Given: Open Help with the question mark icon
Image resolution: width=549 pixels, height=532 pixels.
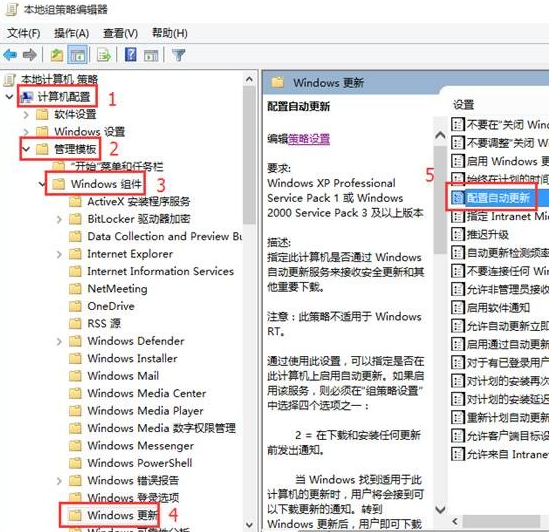Looking at the screenshot, I should (x=131, y=55).
